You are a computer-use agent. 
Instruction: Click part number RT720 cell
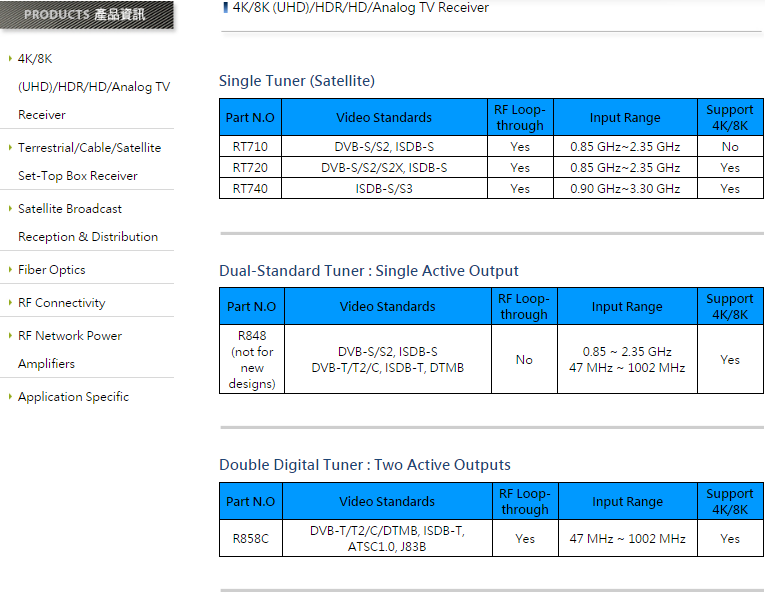coord(250,167)
